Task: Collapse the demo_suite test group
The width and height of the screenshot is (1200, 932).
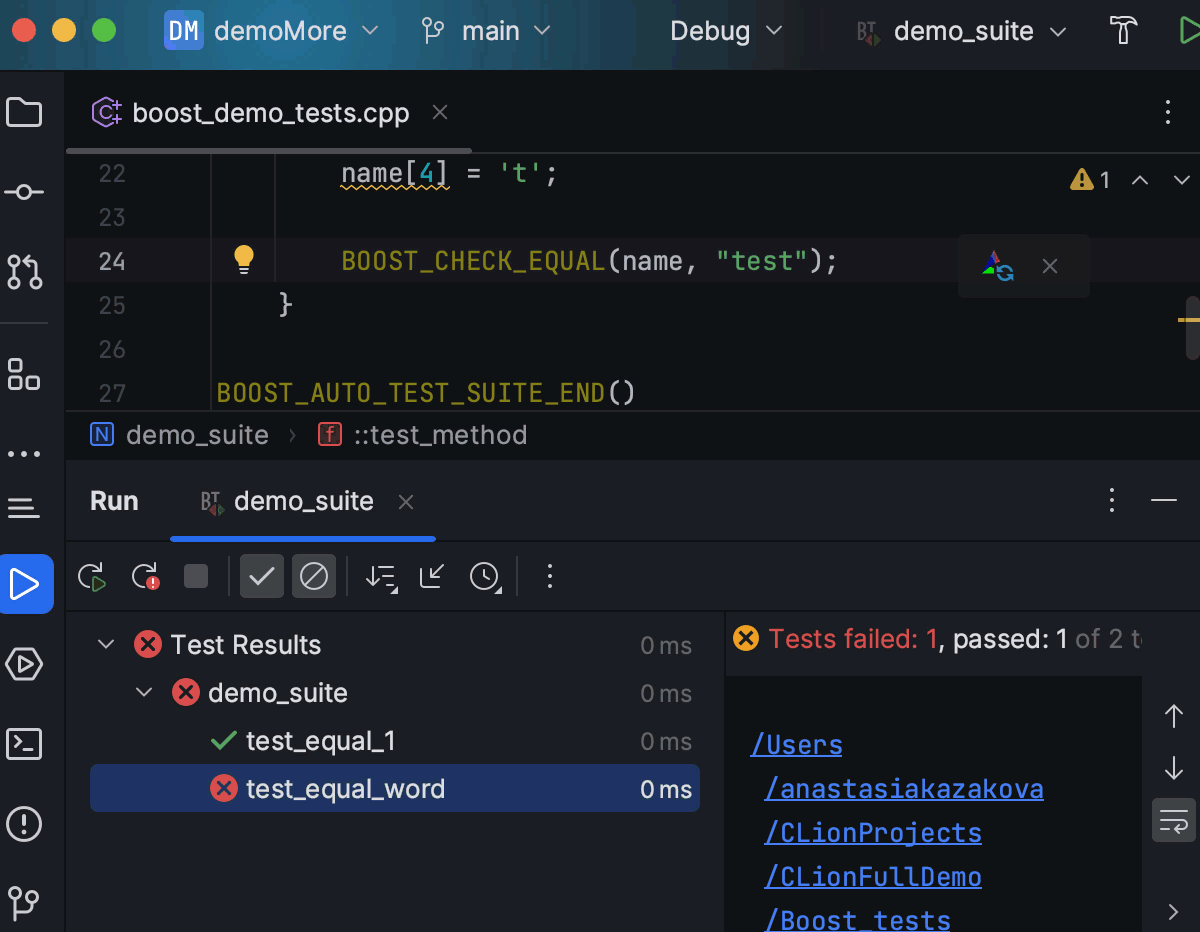Action: pos(143,692)
